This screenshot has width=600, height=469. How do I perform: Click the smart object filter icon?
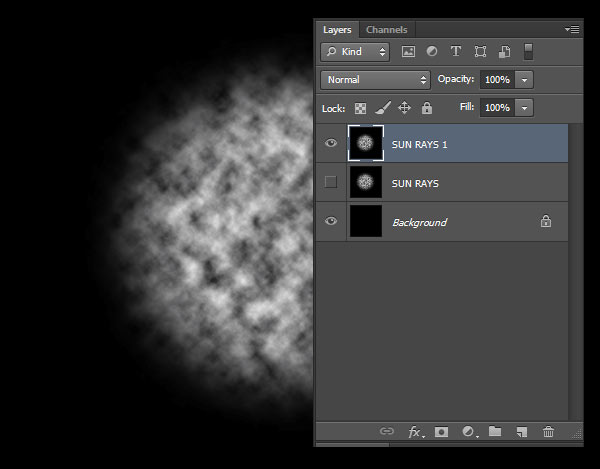point(505,51)
